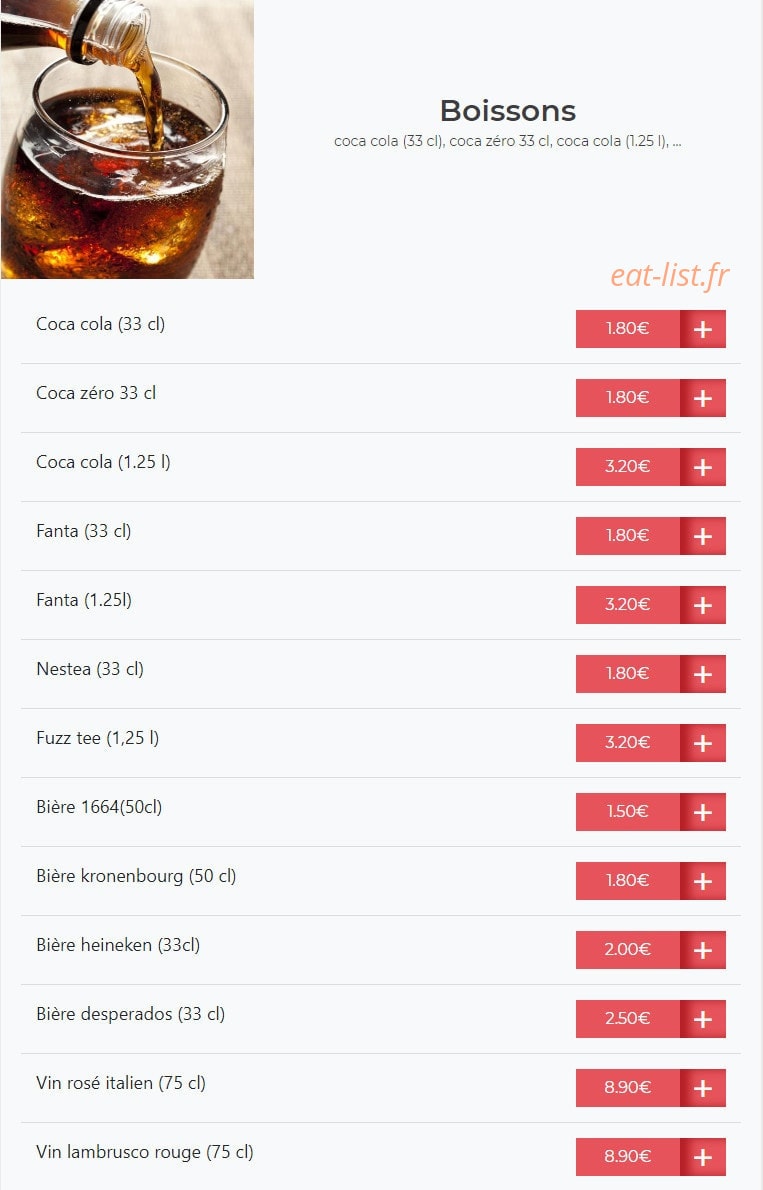Select the Bière kronenbourg (50 cl) item name

click(136, 876)
